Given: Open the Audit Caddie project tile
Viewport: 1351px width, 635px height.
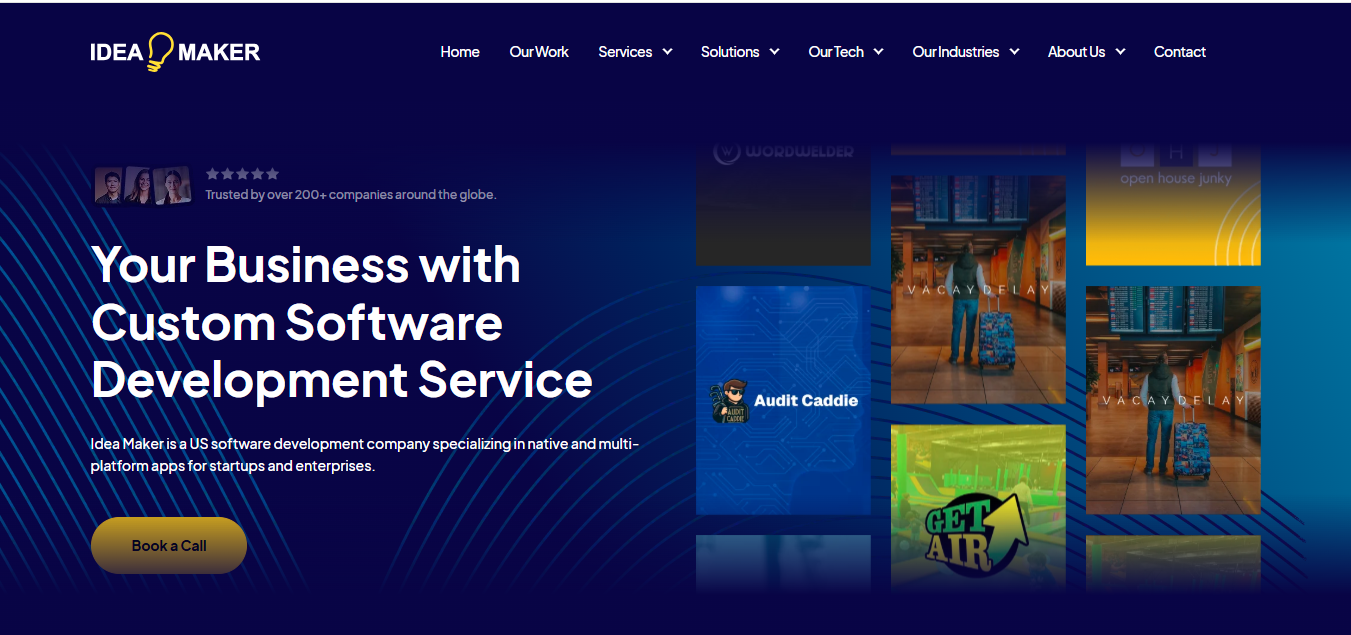Looking at the screenshot, I should (x=783, y=400).
